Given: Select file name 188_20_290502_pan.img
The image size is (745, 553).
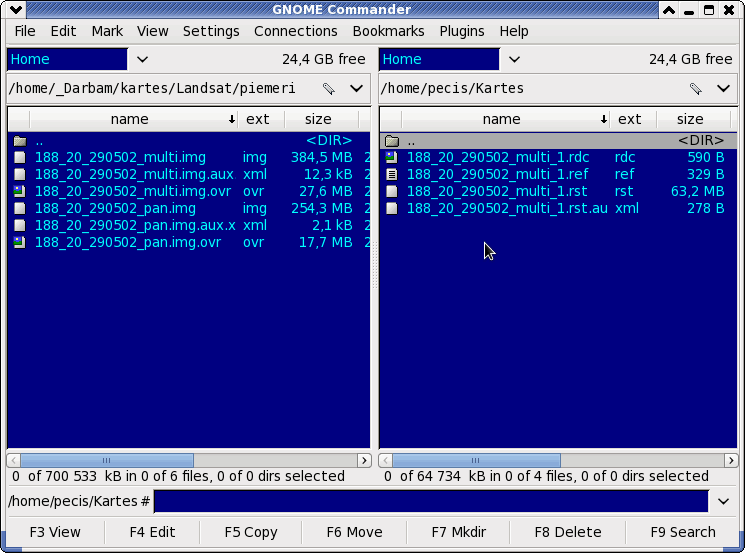Looking at the screenshot, I should click(115, 209).
